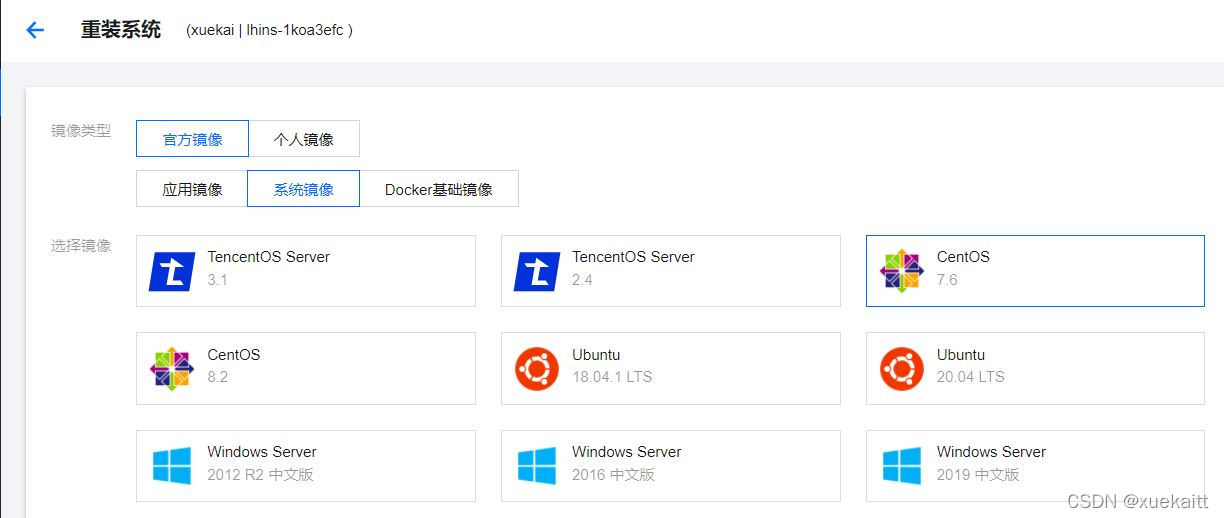Select the 系统镜像 tab
1224x518 pixels.
click(303, 189)
